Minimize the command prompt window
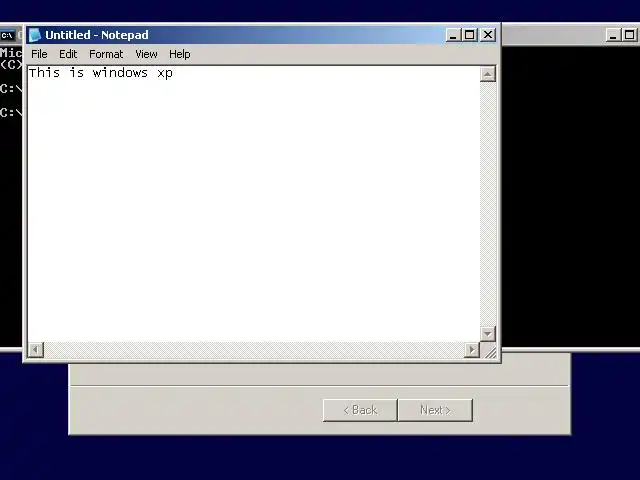Viewport: 640px width, 480px height. point(613,36)
